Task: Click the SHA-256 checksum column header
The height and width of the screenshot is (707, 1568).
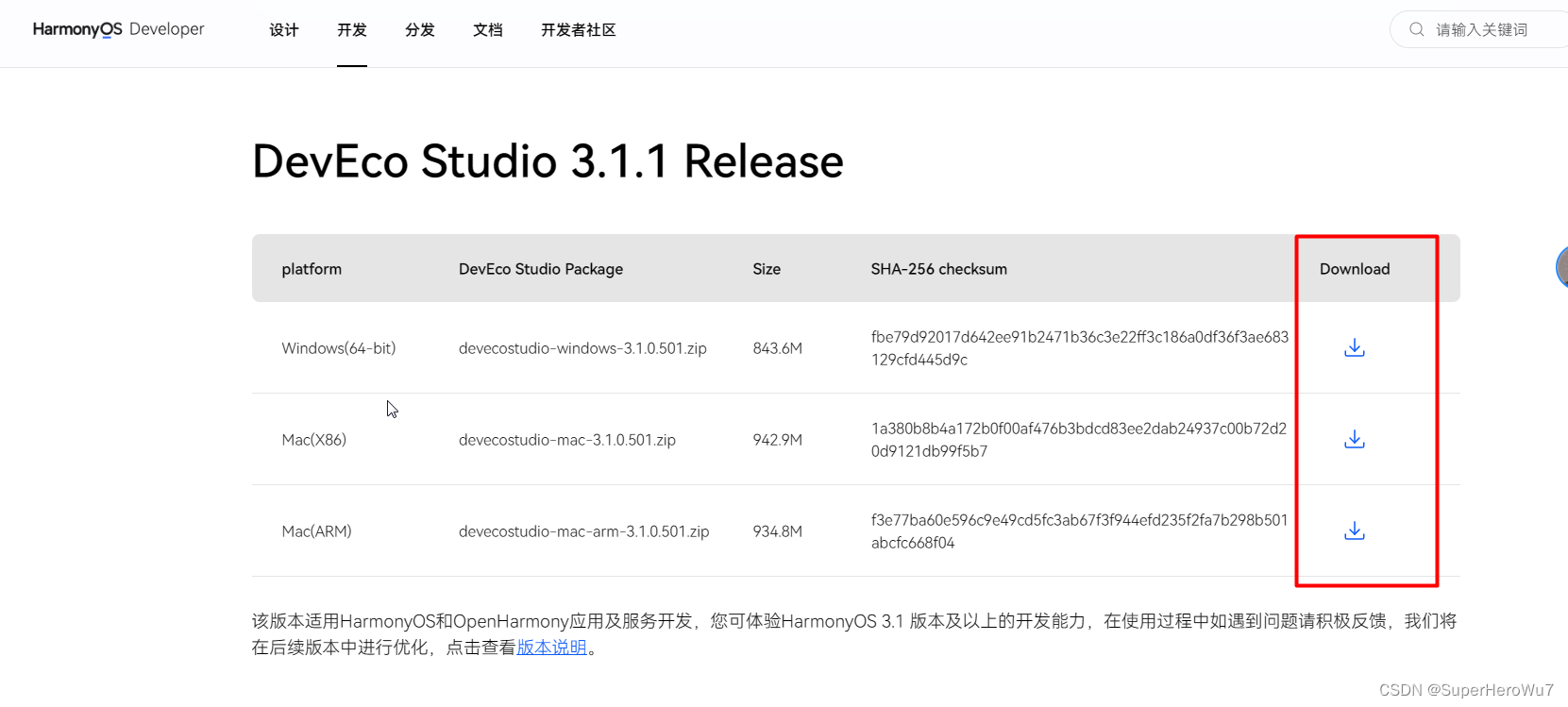Action: pos(939,269)
